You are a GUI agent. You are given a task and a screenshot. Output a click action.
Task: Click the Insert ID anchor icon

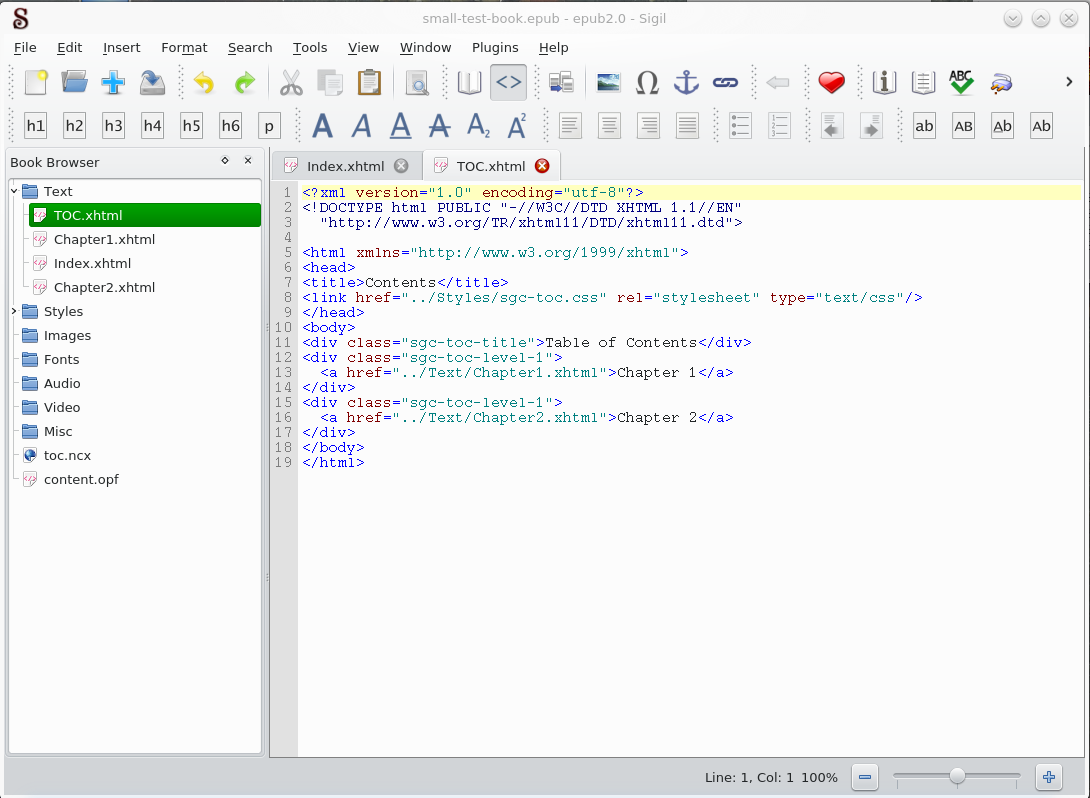(686, 83)
